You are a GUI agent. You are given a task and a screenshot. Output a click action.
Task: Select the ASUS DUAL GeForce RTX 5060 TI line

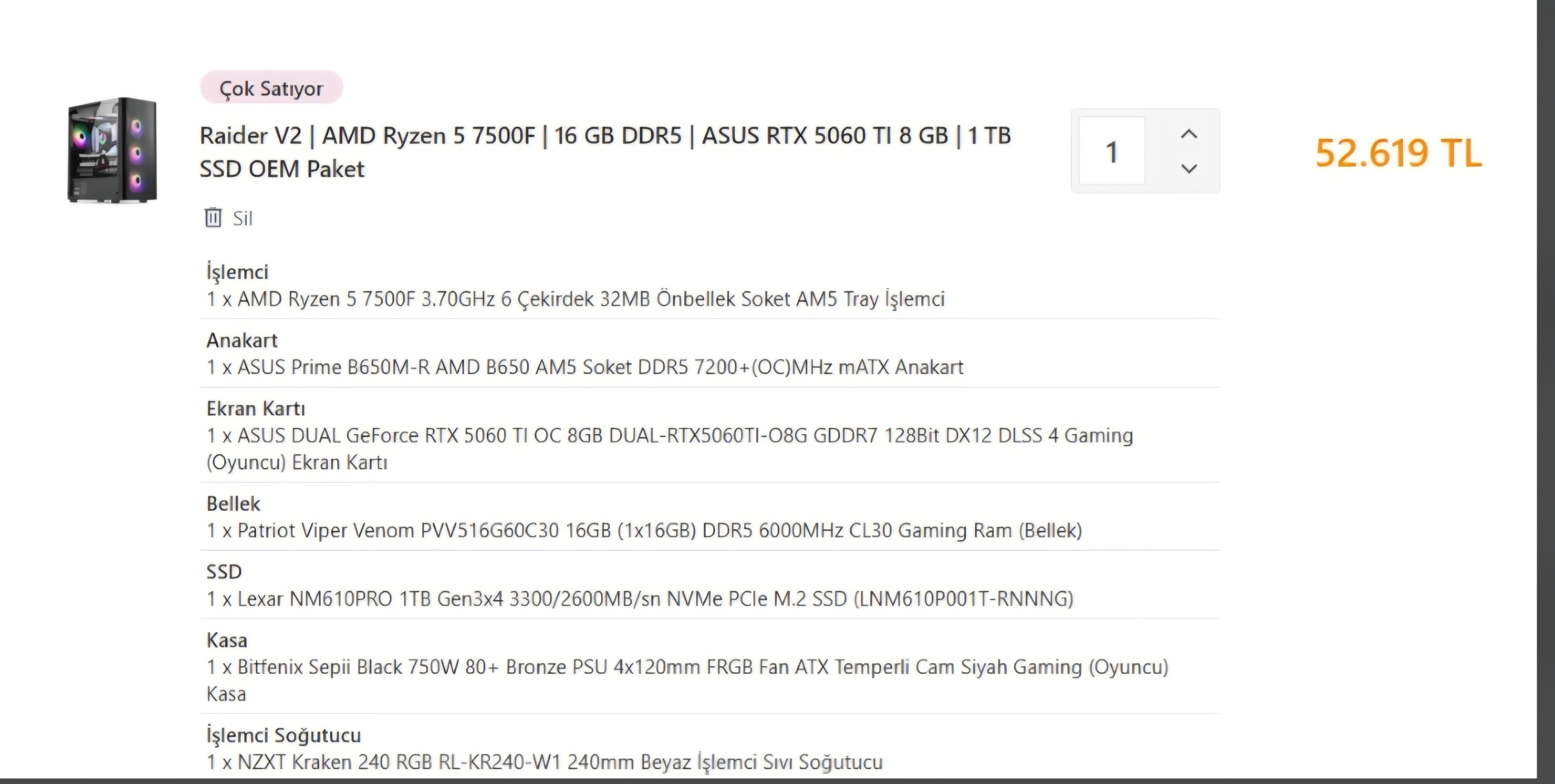click(669, 448)
